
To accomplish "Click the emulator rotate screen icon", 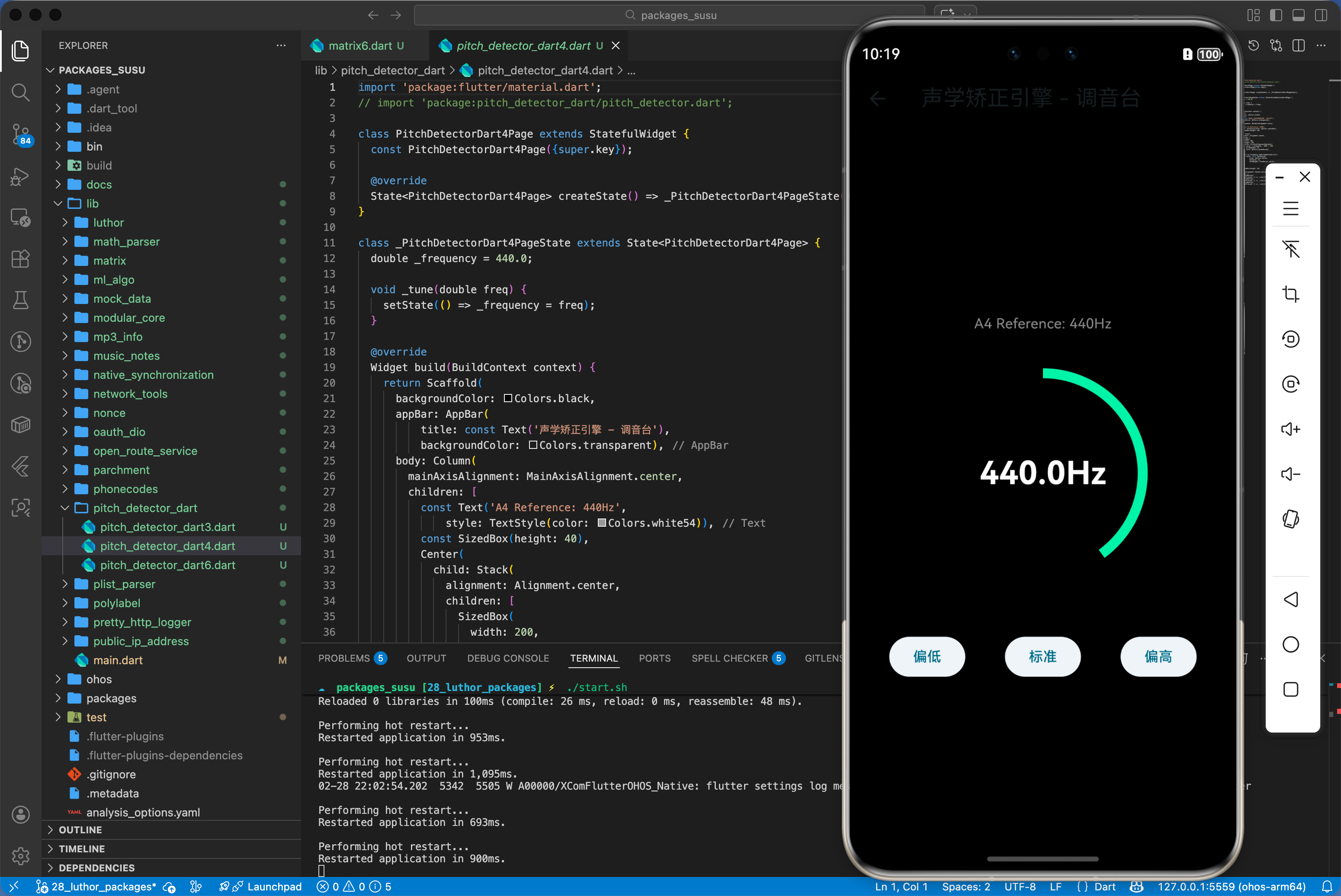I will click(1290, 519).
